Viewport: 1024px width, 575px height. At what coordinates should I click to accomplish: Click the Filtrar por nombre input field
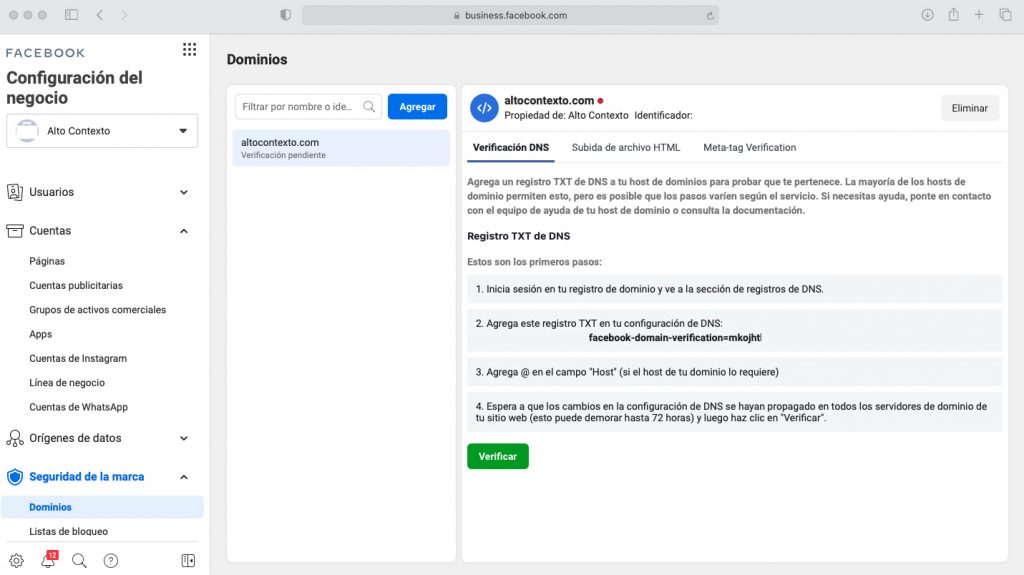(x=308, y=107)
